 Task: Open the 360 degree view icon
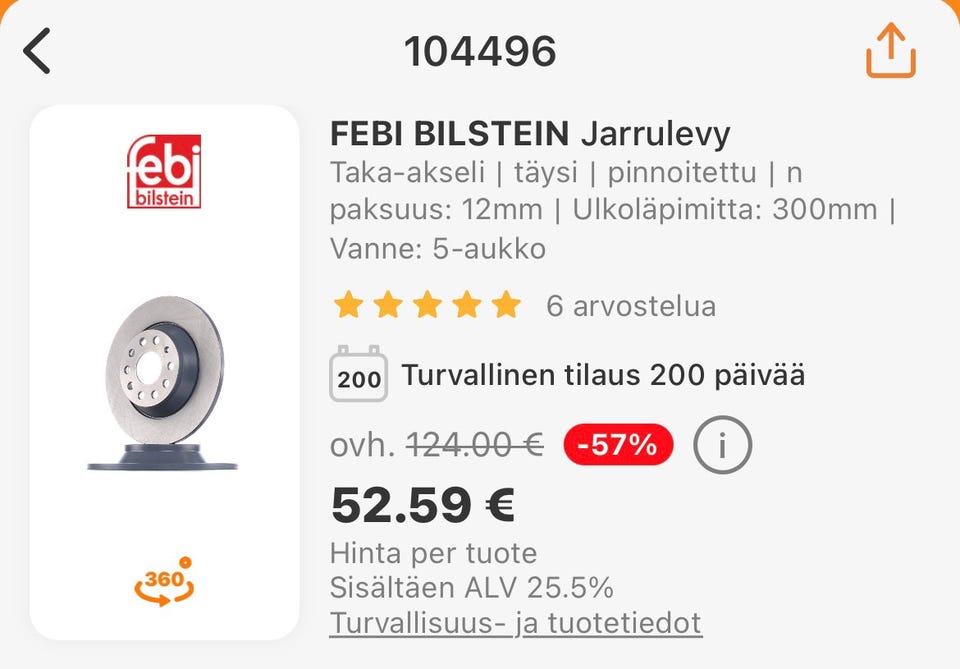(163, 581)
